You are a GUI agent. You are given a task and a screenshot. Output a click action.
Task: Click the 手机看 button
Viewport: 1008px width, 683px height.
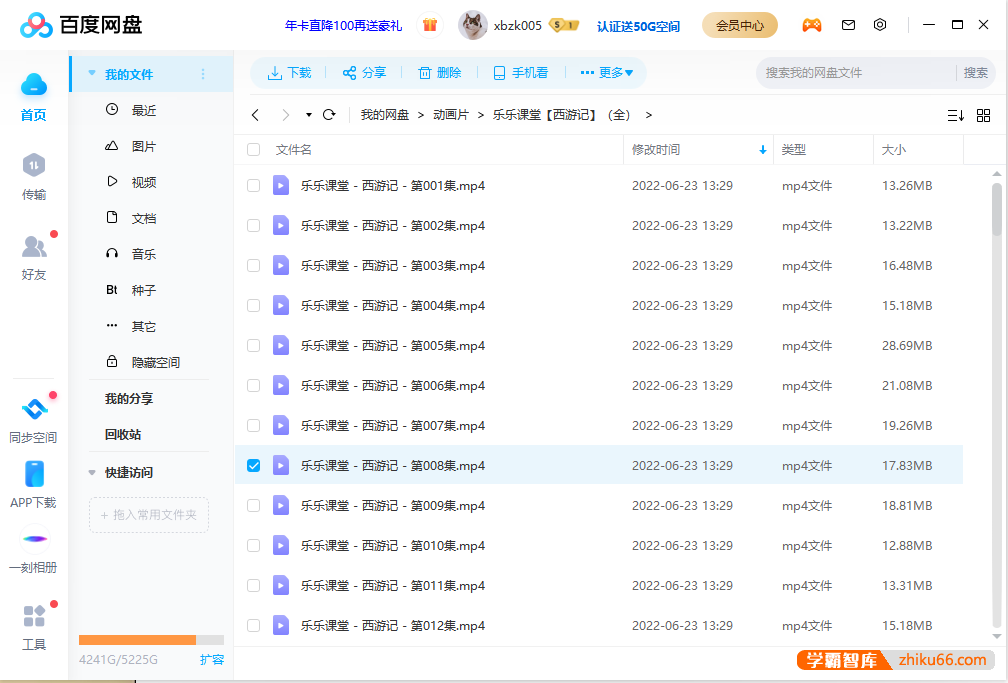(521, 73)
